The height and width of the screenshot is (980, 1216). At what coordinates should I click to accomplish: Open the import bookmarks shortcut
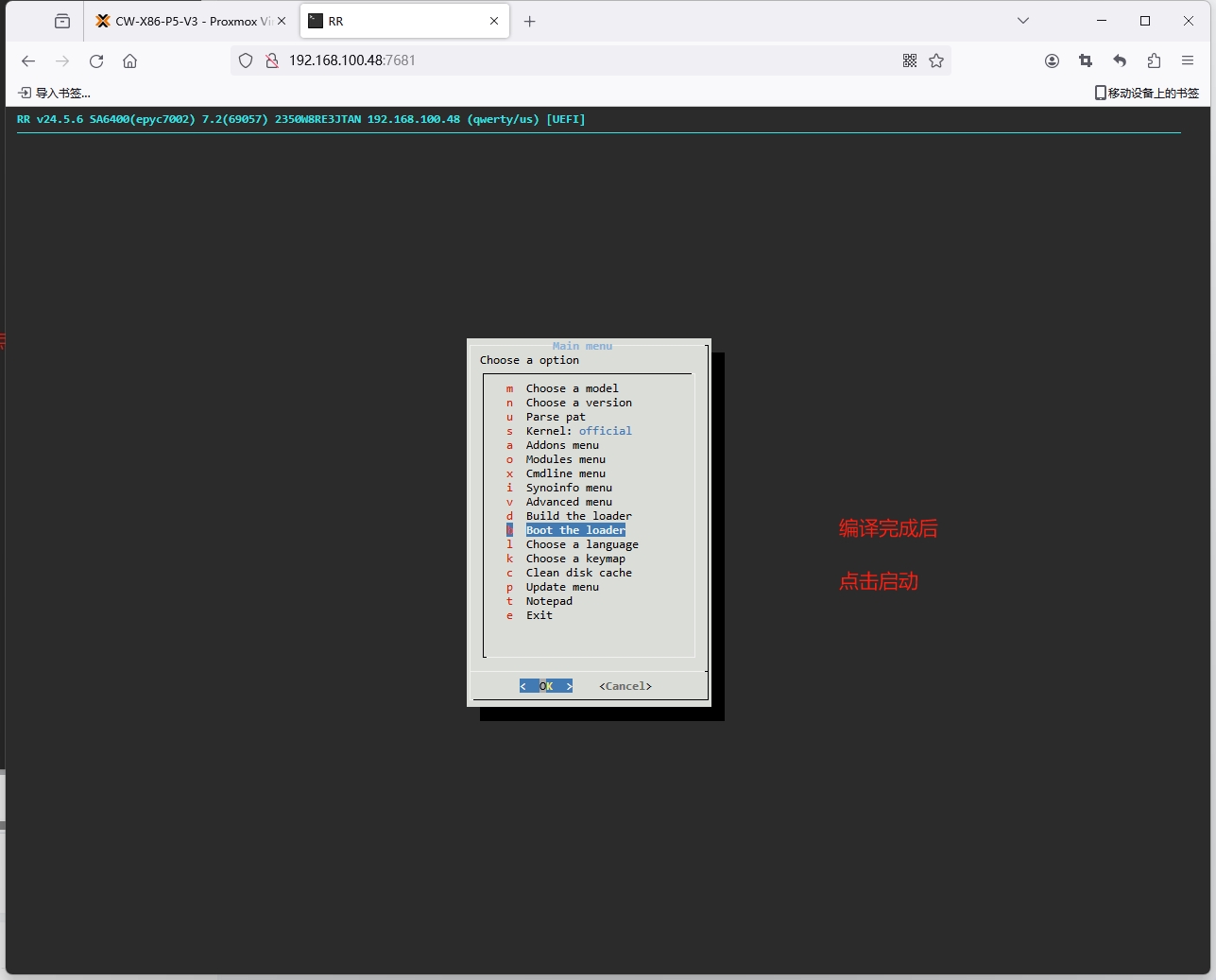coord(55,93)
